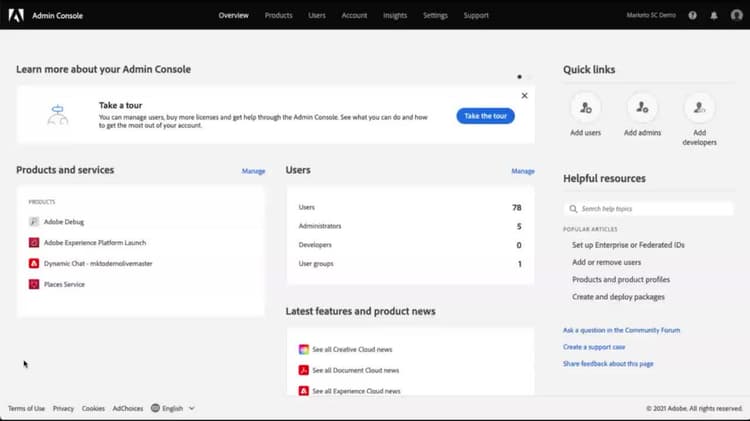This screenshot has height=421, width=750.
Task: Click the Adobe Debug product name
Action: click(x=64, y=222)
